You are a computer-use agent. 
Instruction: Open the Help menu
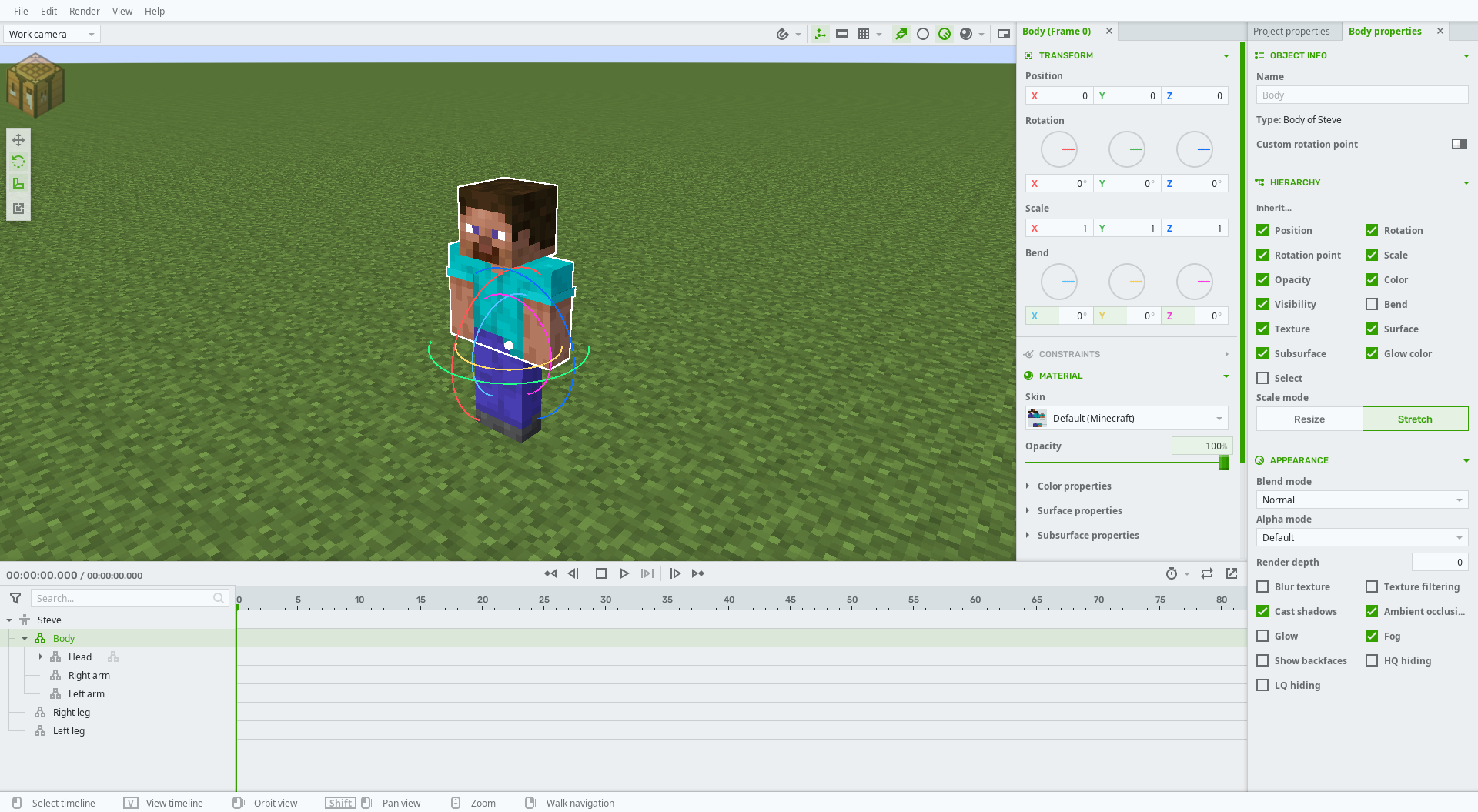point(155,11)
